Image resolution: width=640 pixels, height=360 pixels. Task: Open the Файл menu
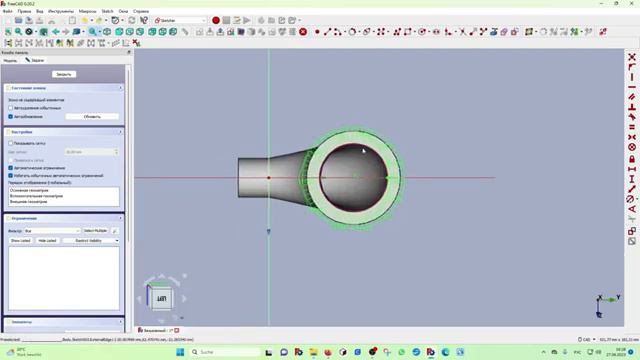tap(7, 11)
